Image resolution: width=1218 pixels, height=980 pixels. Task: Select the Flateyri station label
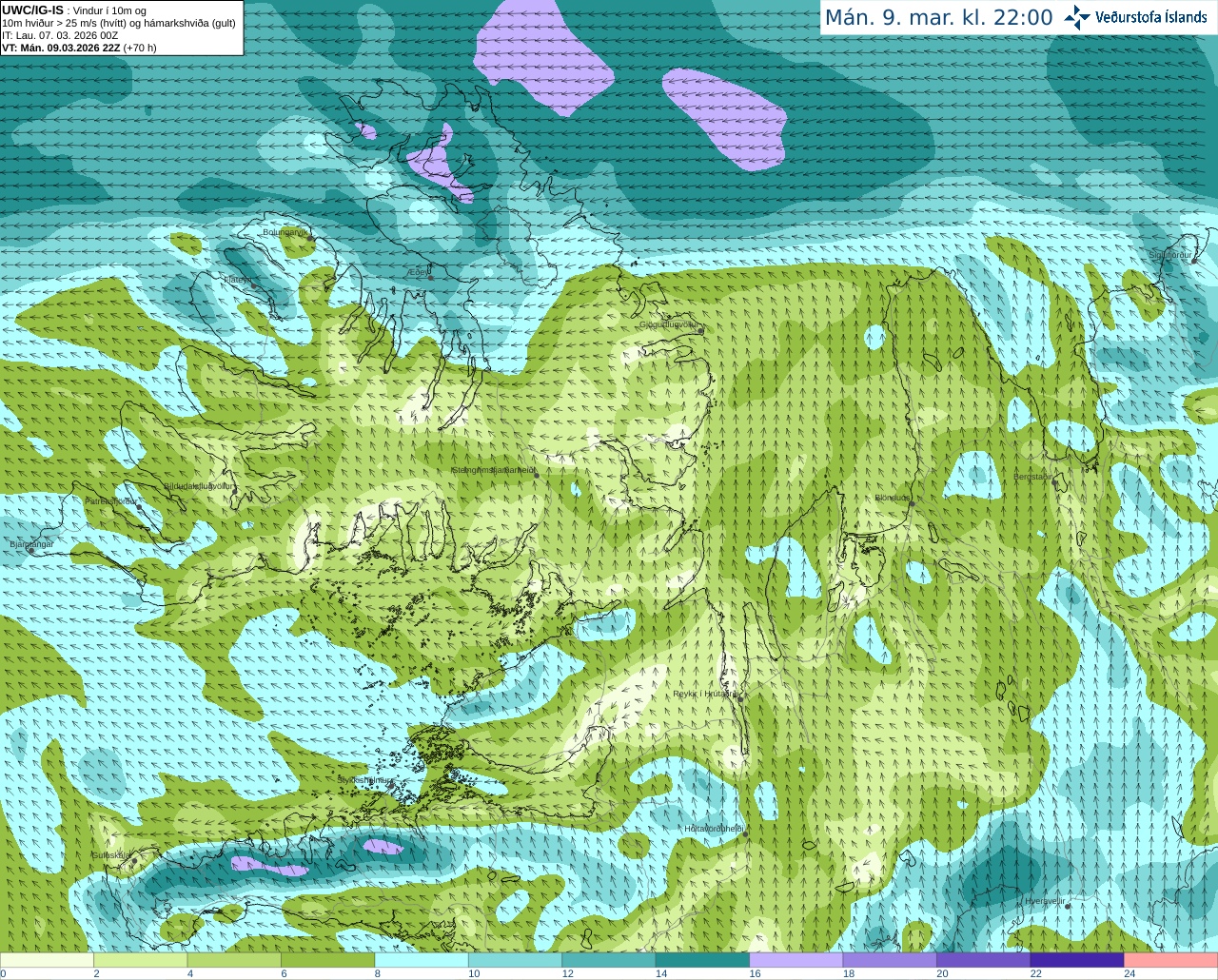pyautogui.click(x=238, y=280)
